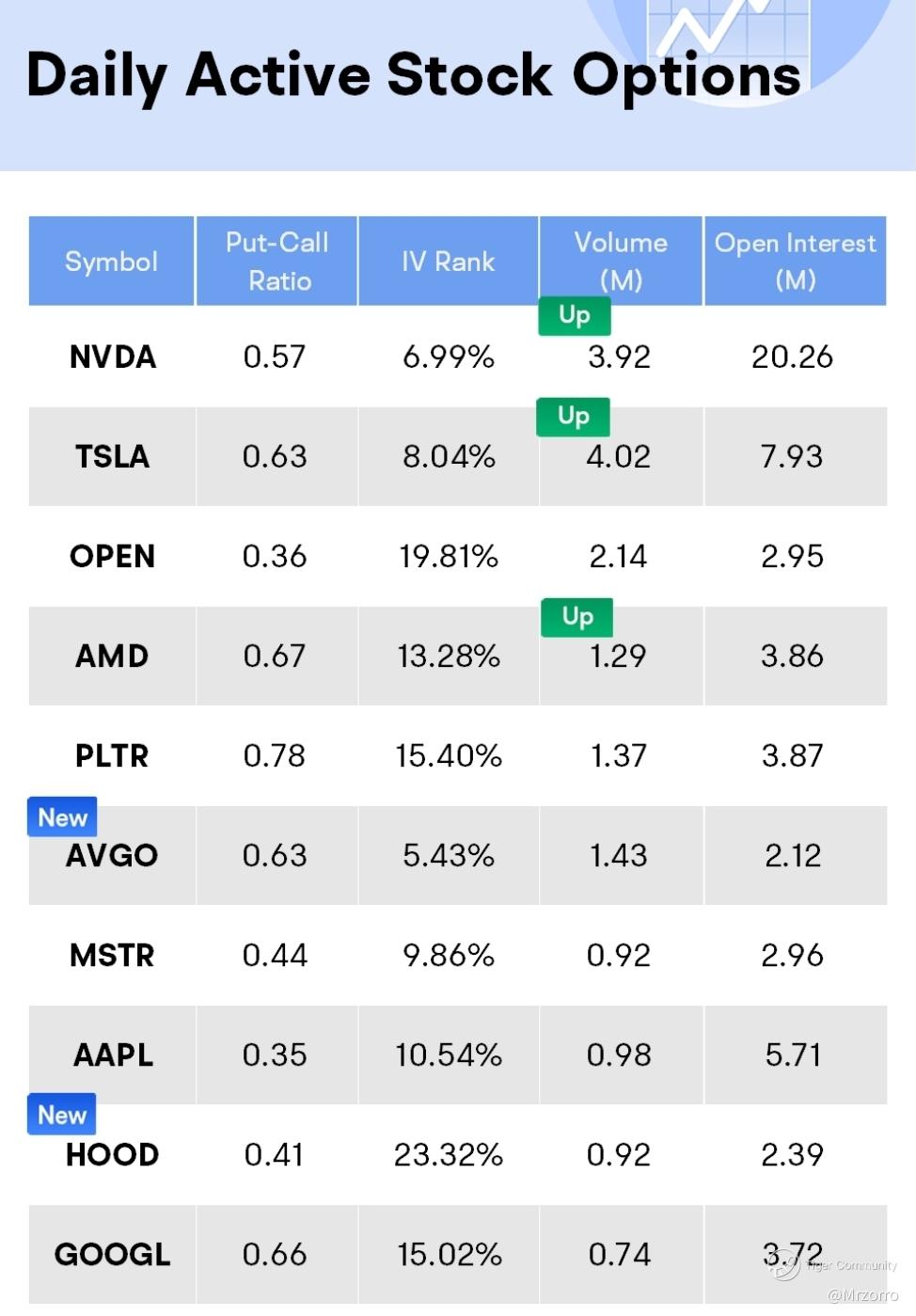Image resolution: width=916 pixels, height=1316 pixels.
Task: Select the IV Rank column header
Action: (x=448, y=262)
